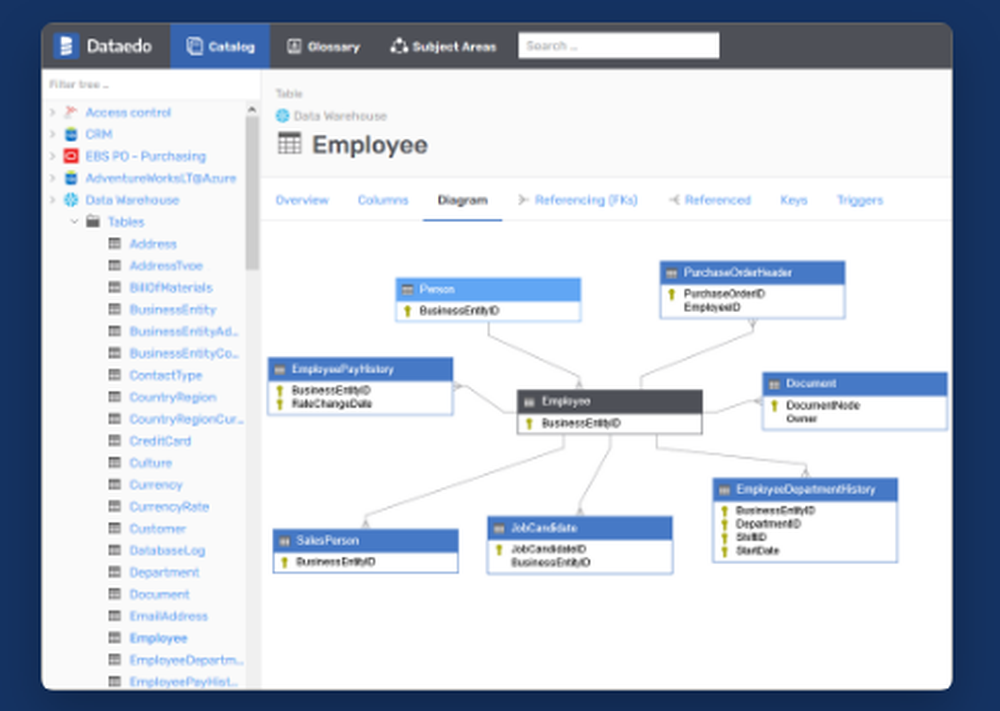Expand the EBS PO - Purchasing node
Viewport: 1000px width, 711px height.
point(52,156)
